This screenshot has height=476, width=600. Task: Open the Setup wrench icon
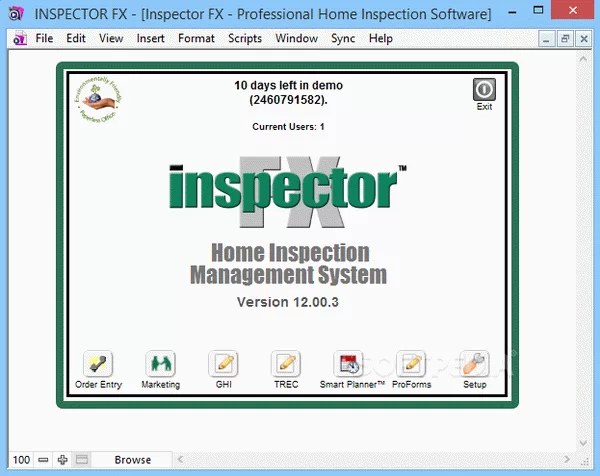pyautogui.click(x=474, y=364)
